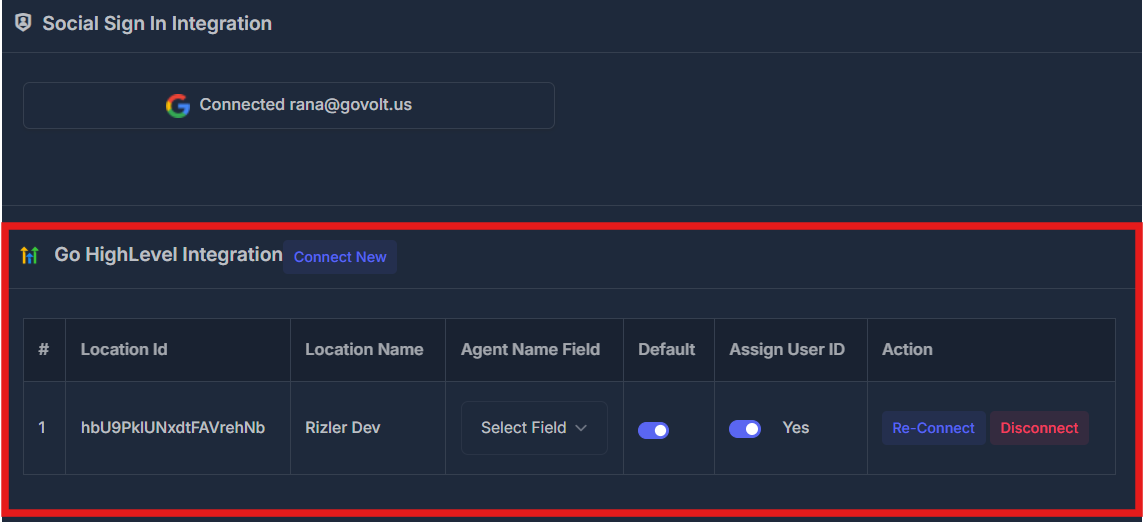Toggle the Default switch for Rizler Dev
The width and height of the screenshot is (1143, 522).
coord(653,430)
